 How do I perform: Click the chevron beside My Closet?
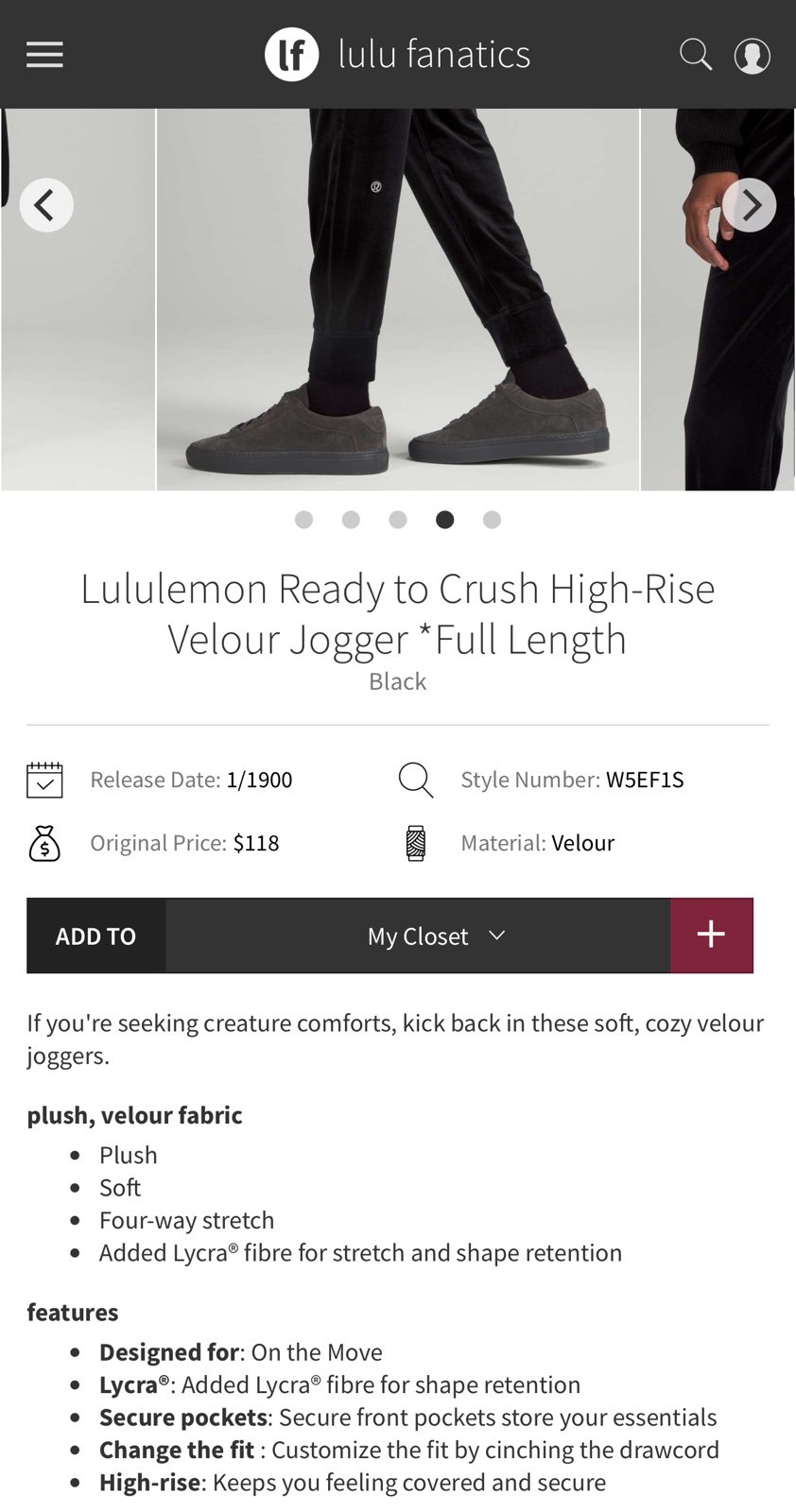[x=497, y=936]
